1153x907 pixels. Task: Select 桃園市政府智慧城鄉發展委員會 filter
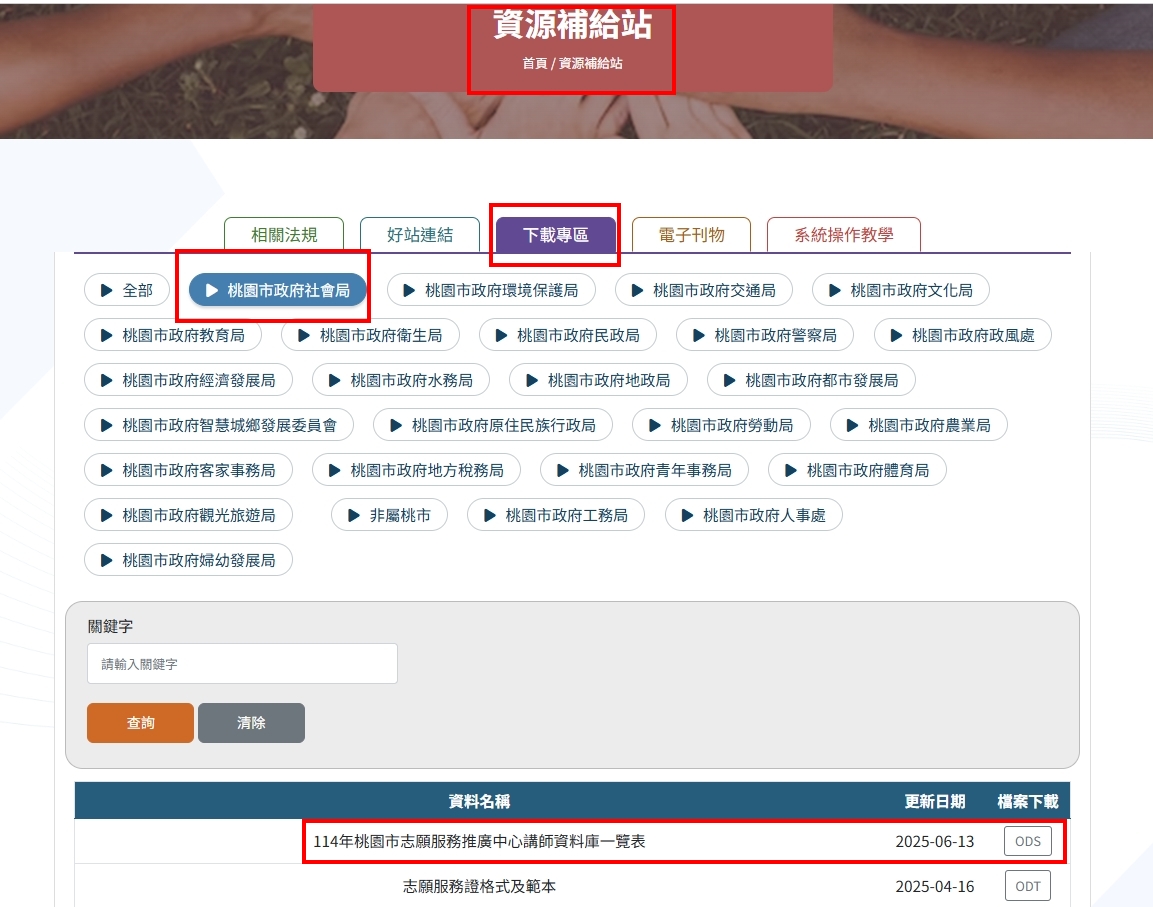(219, 425)
